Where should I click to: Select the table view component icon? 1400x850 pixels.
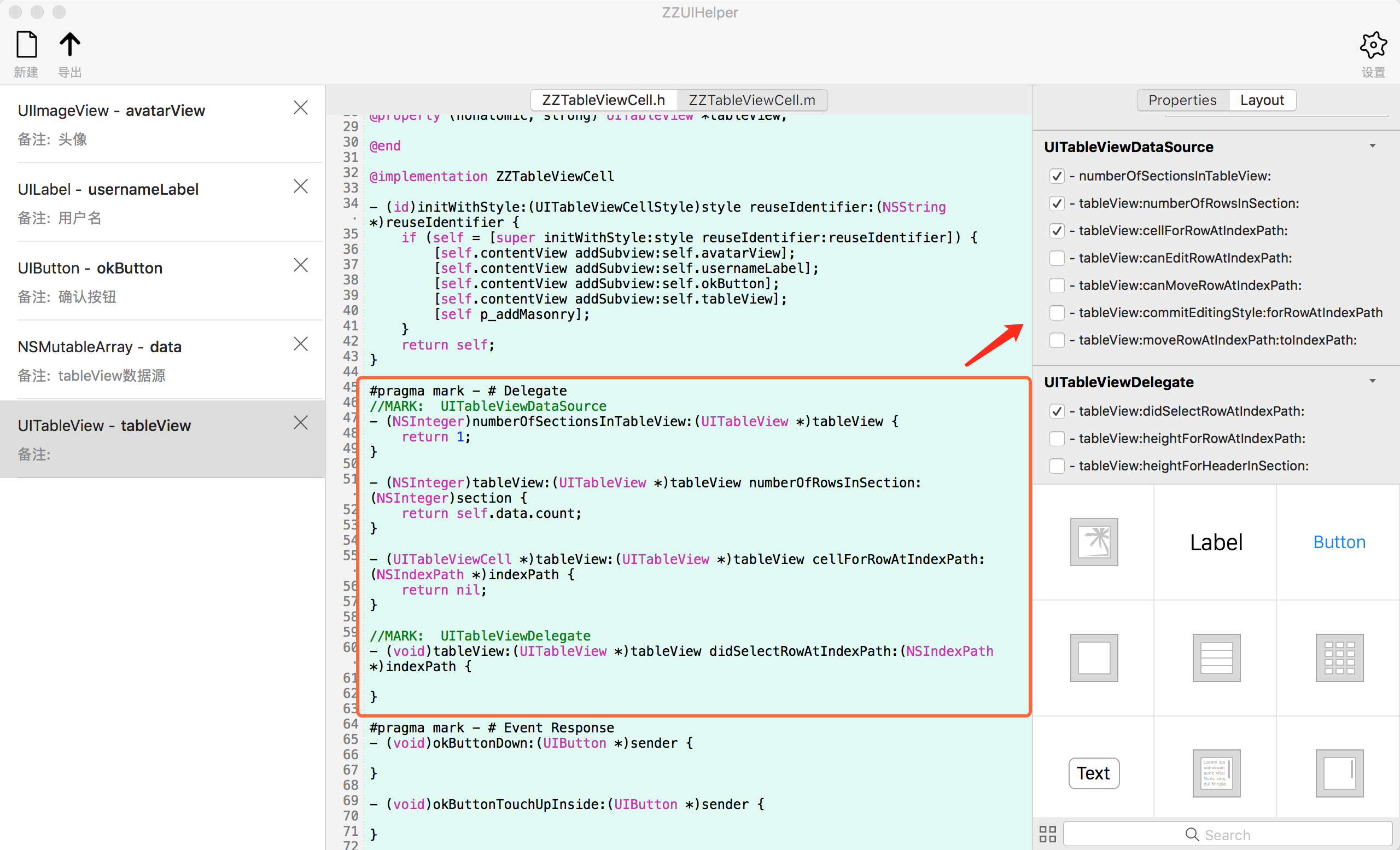tap(1216, 658)
